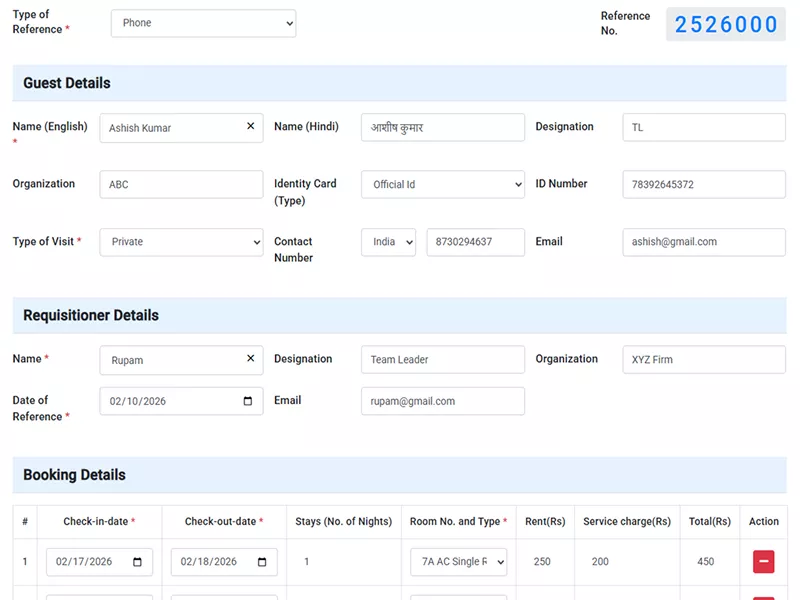The width and height of the screenshot is (800, 600).
Task: Click the Total value 450 in row 1
Action: click(706, 562)
